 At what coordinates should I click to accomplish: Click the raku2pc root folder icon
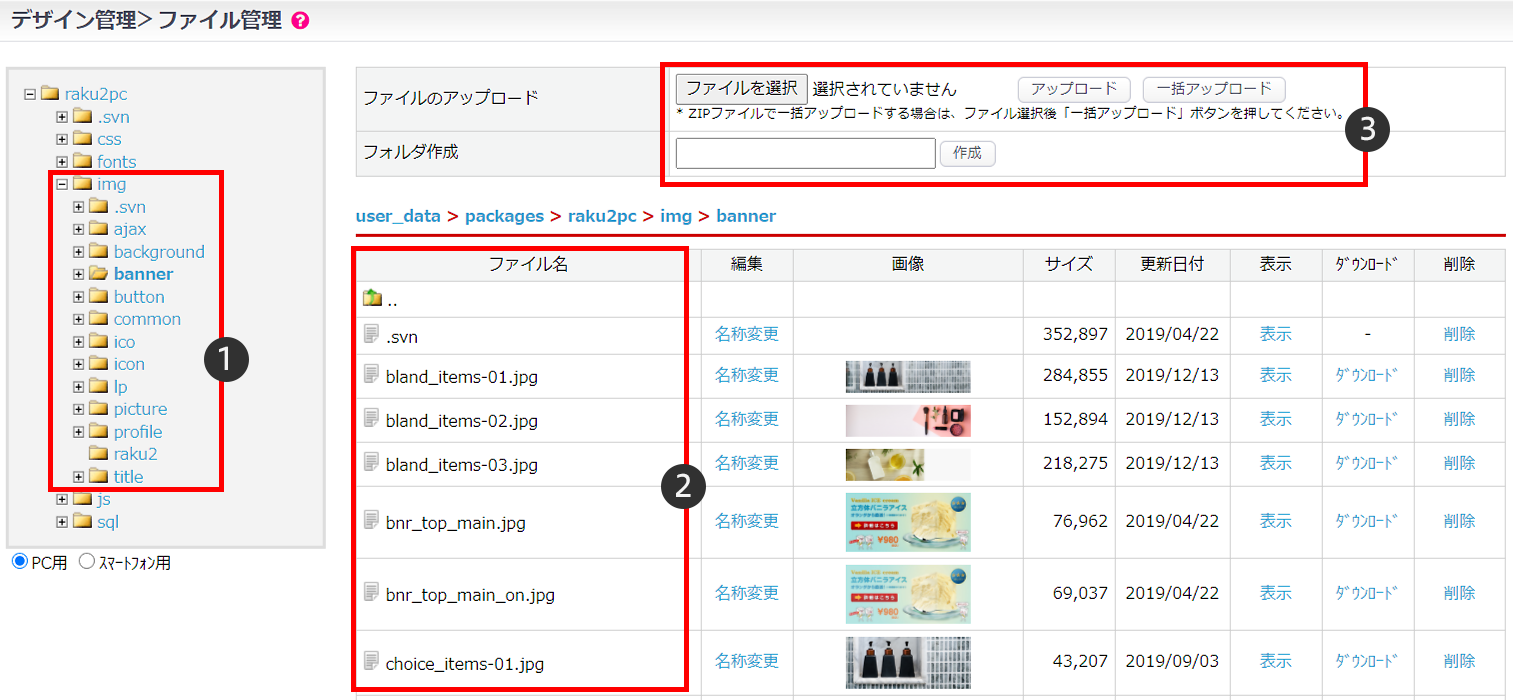click(x=49, y=95)
